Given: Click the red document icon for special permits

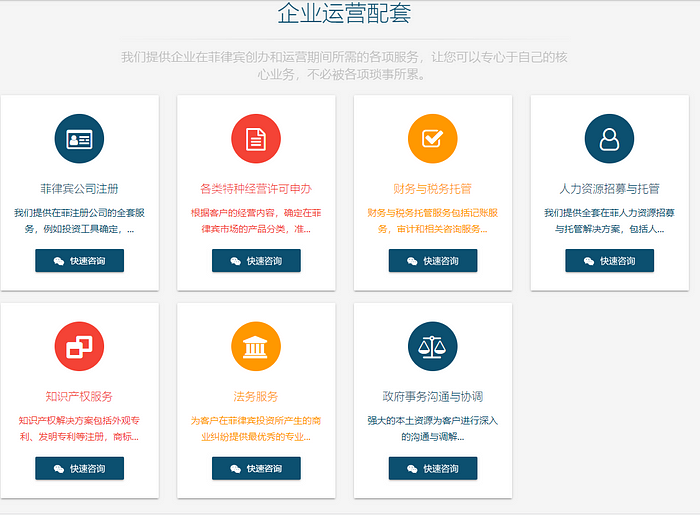Looking at the screenshot, I should [x=256, y=139].
